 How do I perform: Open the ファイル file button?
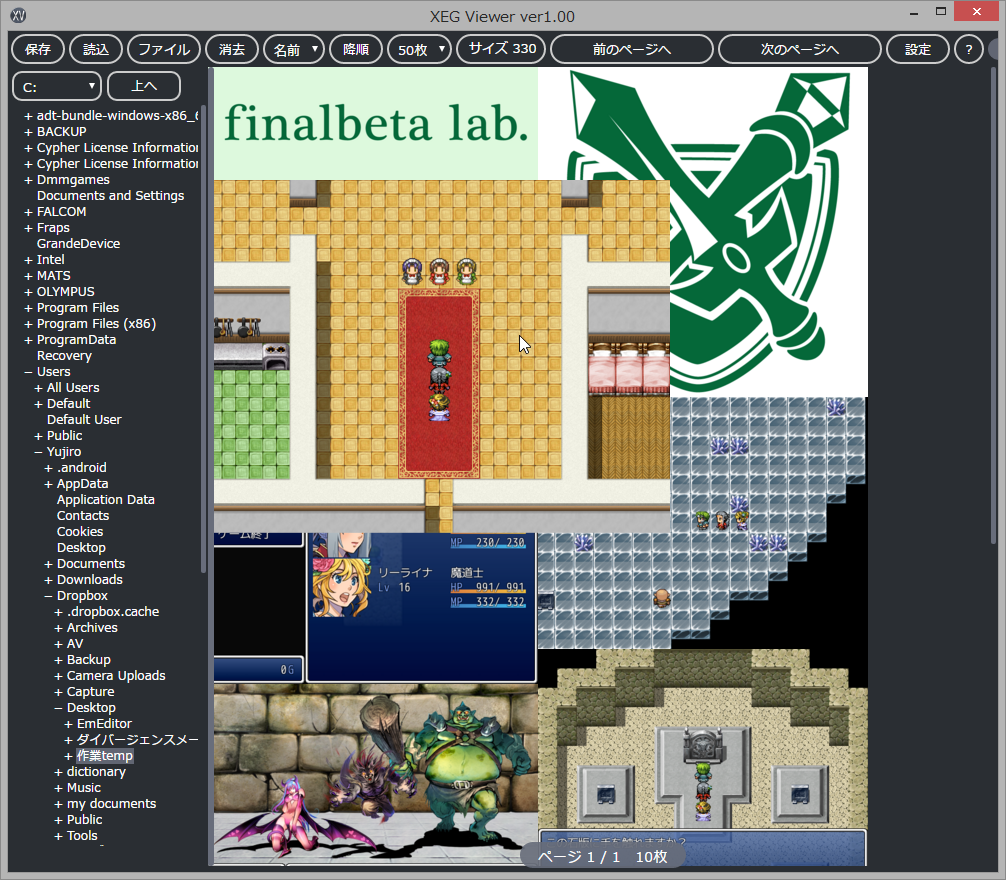pyautogui.click(x=164, y=49)
